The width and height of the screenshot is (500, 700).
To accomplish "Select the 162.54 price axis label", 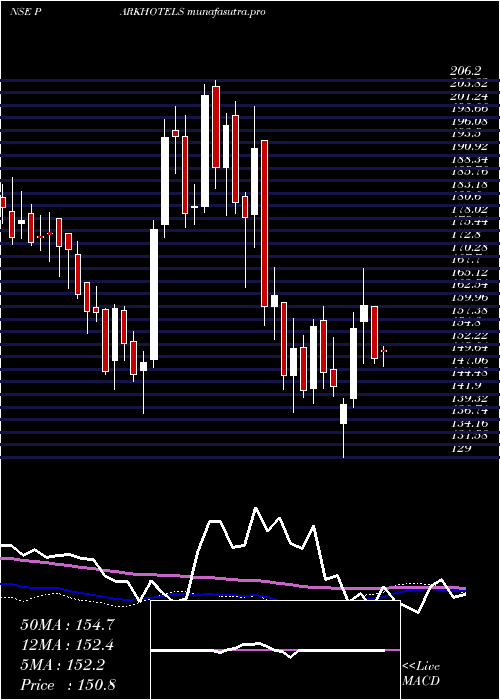I will coord(470,285).
